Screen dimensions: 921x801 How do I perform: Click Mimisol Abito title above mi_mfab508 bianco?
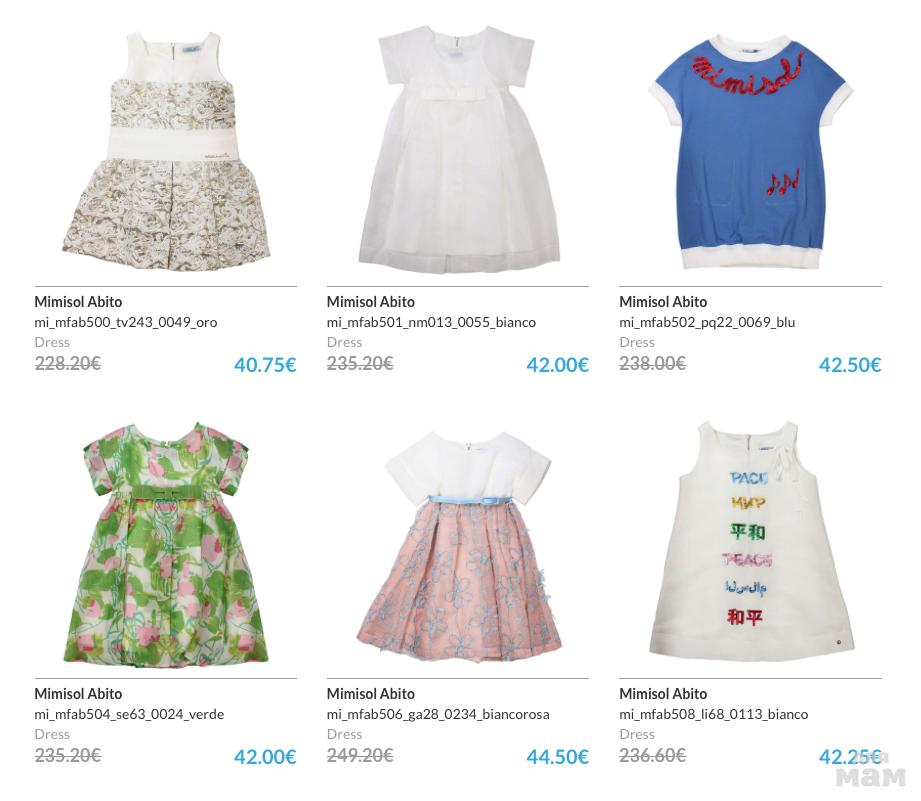pos(663,694)
